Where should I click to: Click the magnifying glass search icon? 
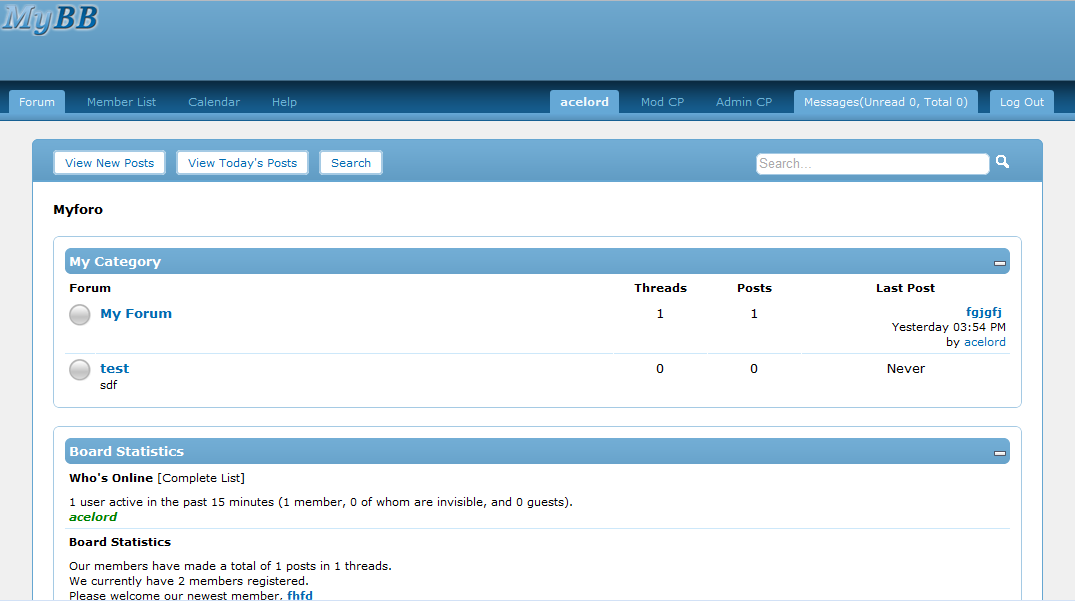click(1002, 162)
